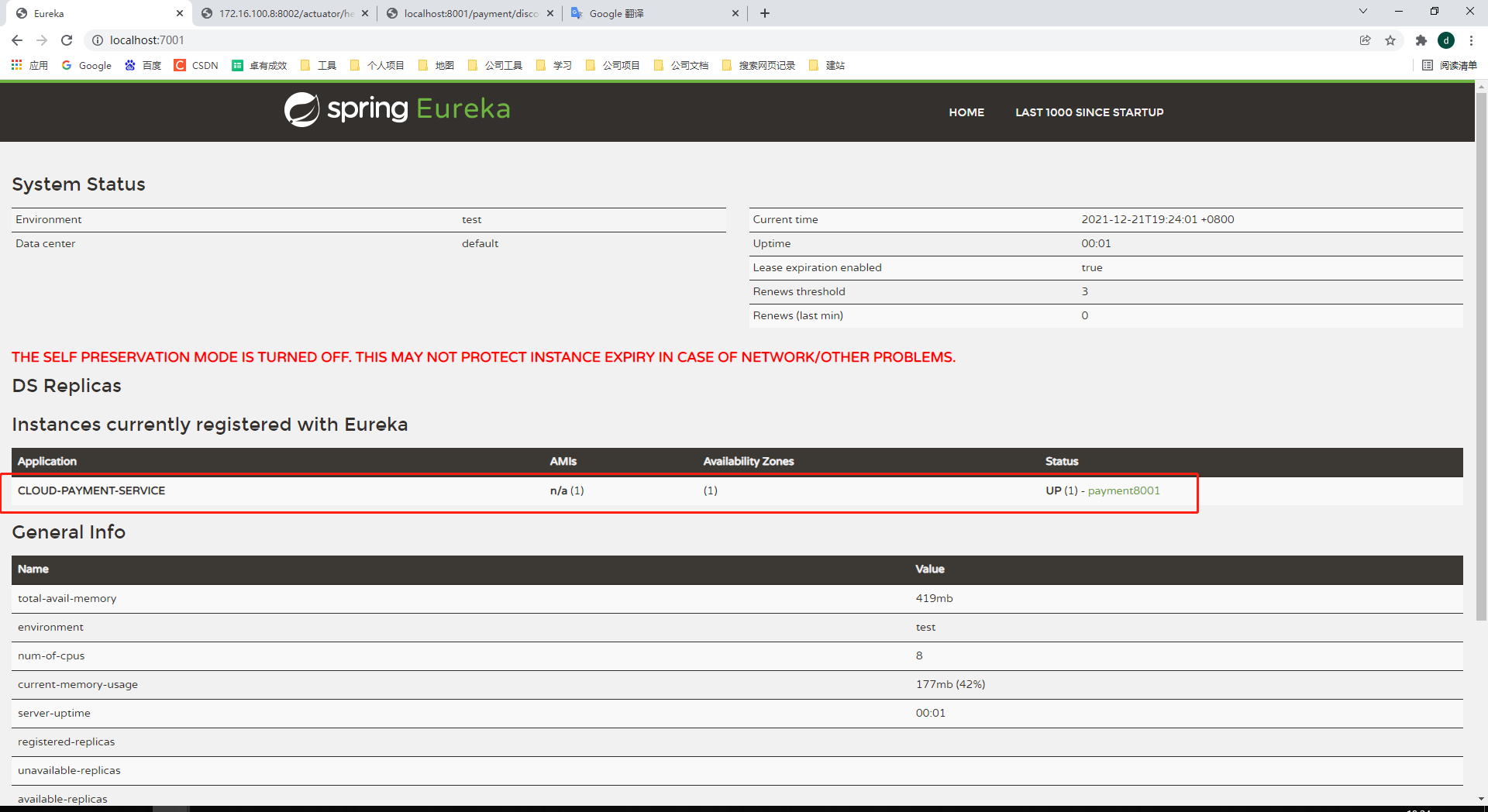Screen dimensions: 1488x812
Task: Open the 卓有成效 bookmark
Action: point(260,65)
